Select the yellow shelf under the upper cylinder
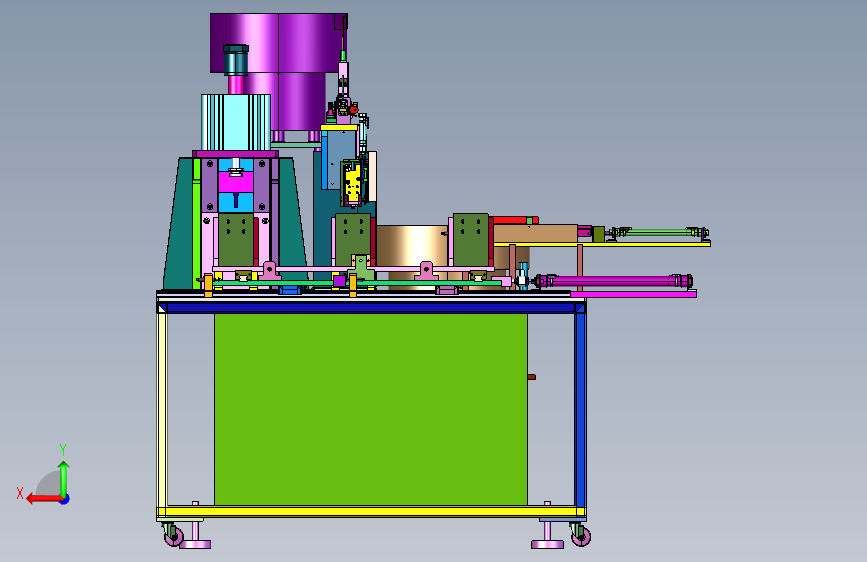 tap(602, 244)
